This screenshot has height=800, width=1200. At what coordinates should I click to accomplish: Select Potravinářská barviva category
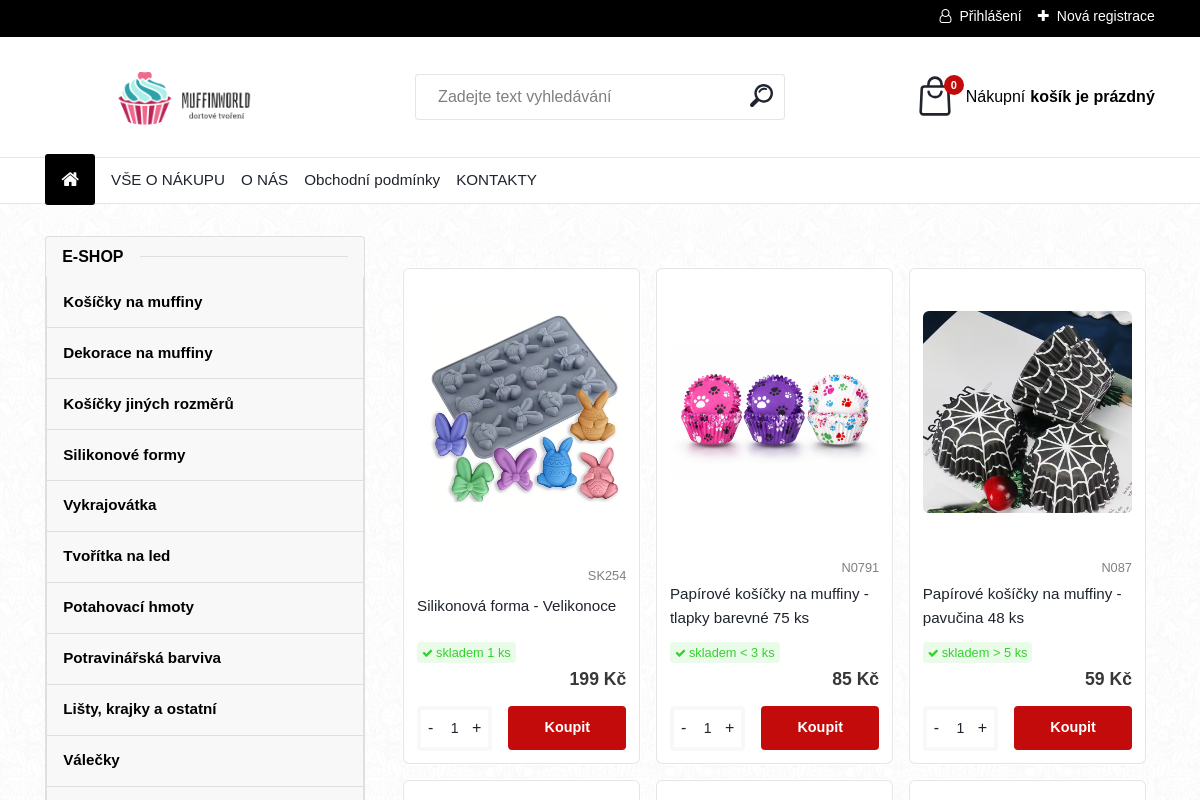click(205, 658)
